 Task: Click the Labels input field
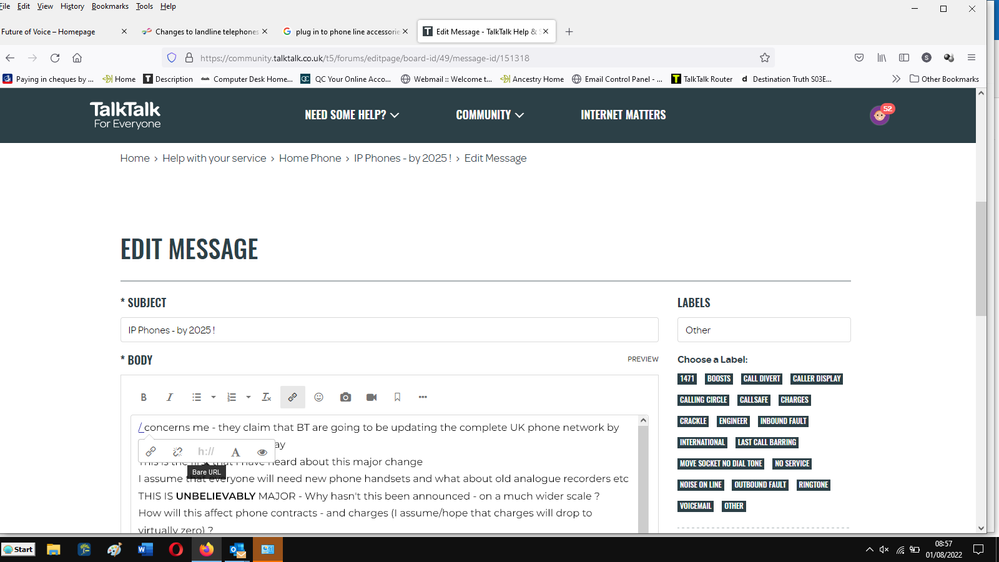[764, 330]
